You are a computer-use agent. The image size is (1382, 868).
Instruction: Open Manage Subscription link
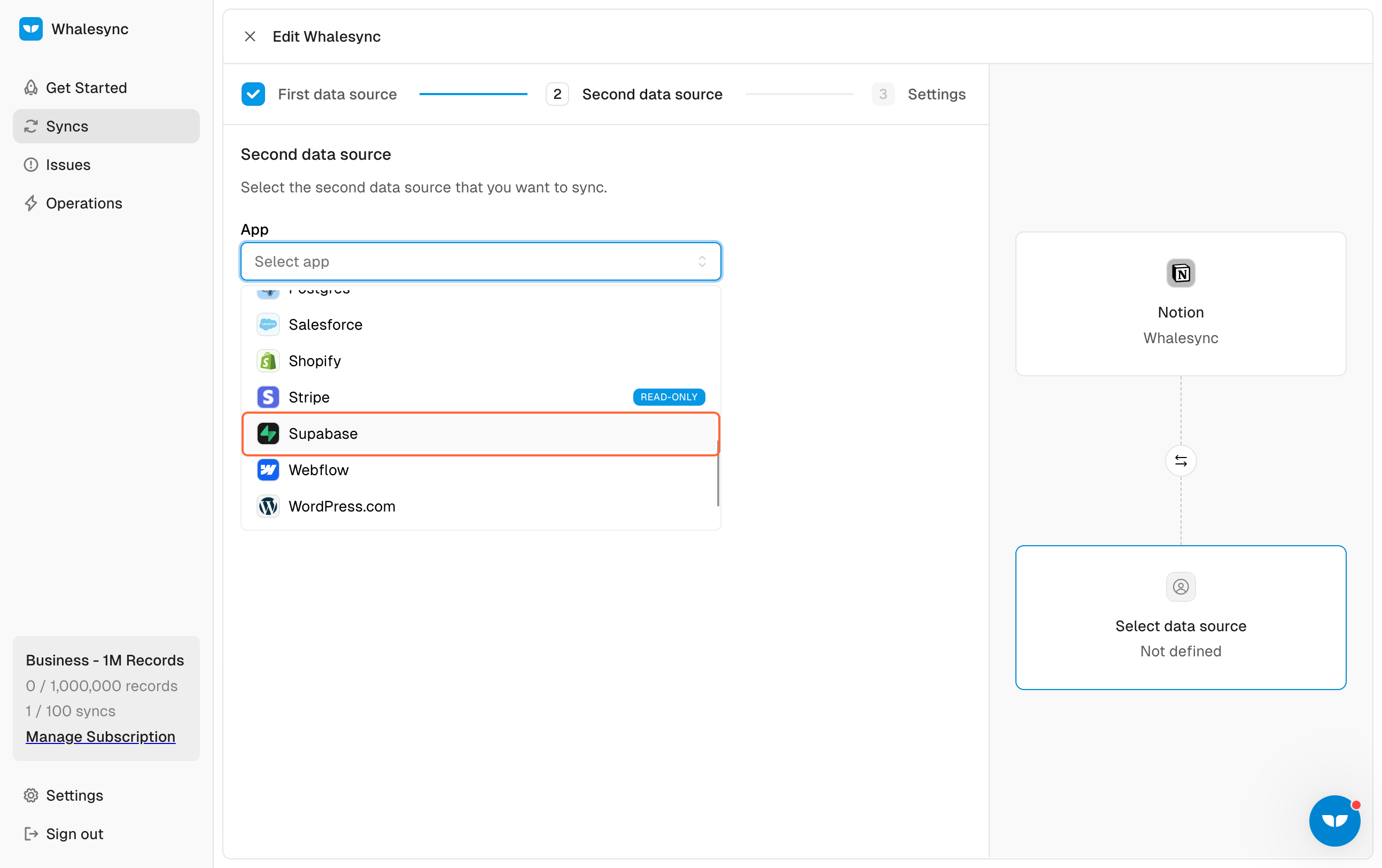(100, 737)
